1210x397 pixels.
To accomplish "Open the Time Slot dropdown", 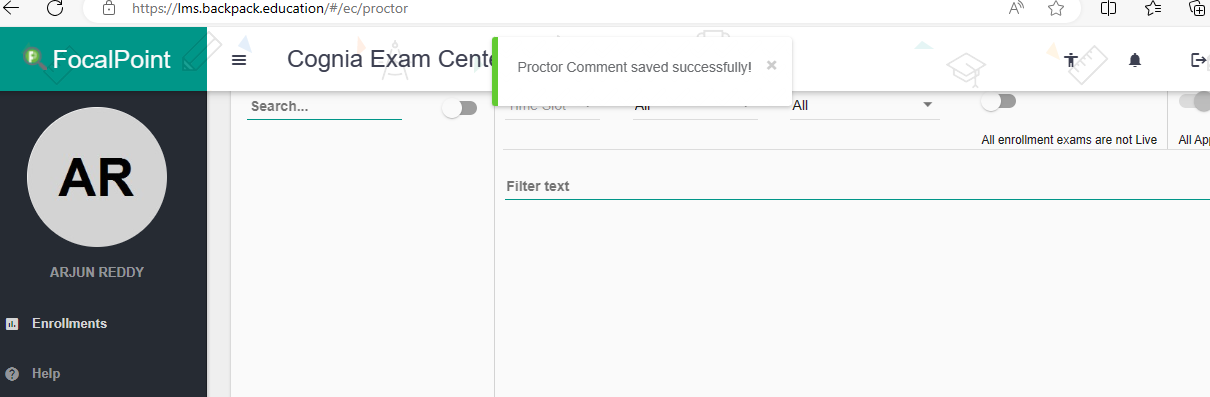I will point(552,105).
